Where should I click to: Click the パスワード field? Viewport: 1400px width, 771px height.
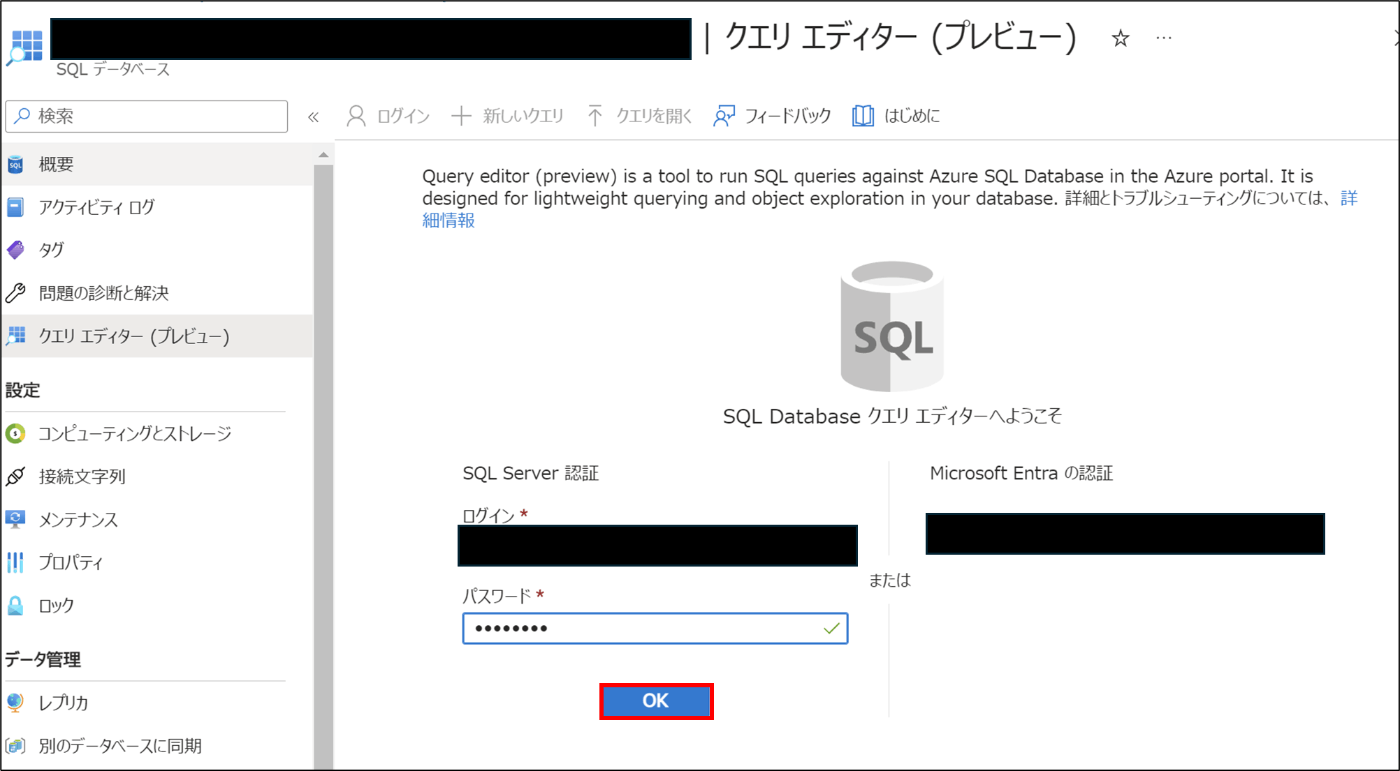point(655,628)
